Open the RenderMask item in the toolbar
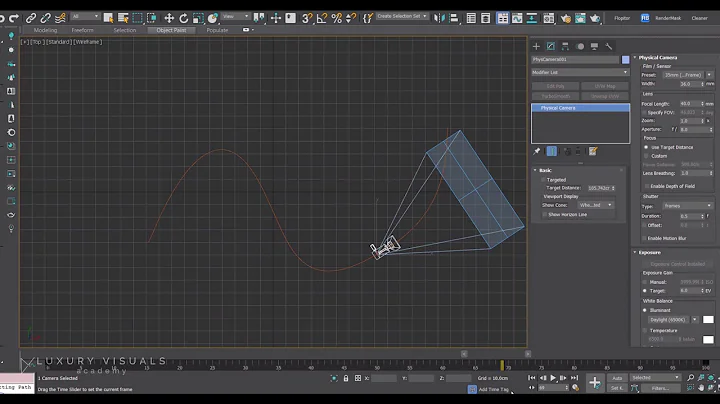Viewport: 720px width, 404px height. coord(668,18)
